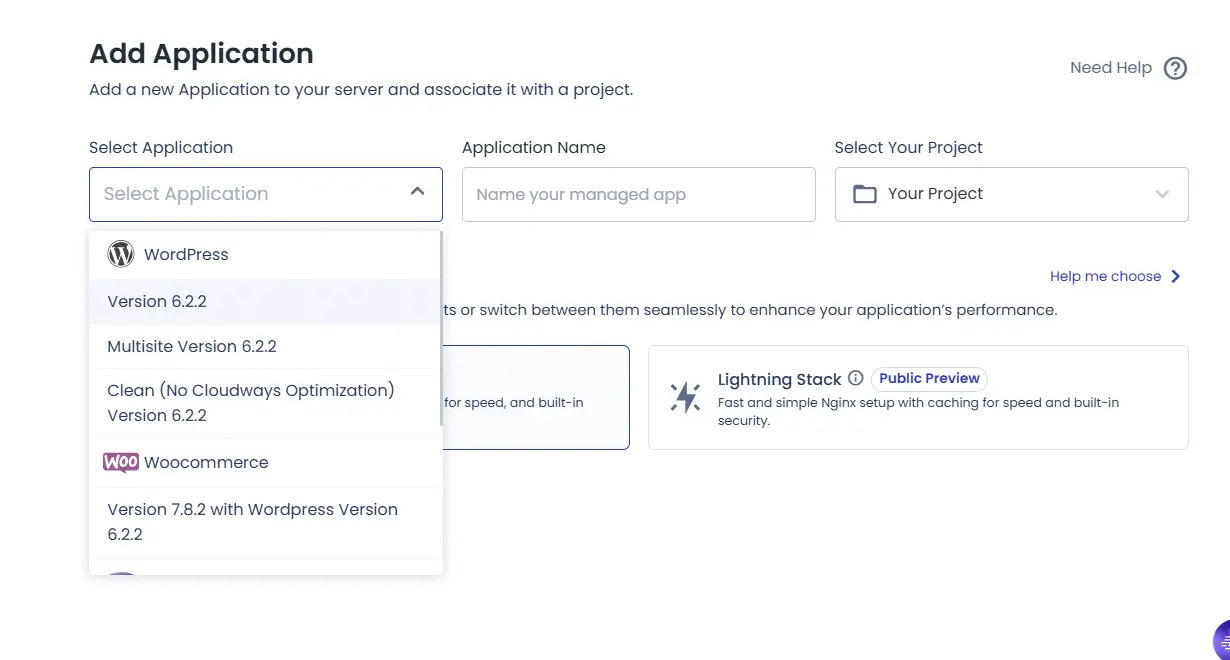Select WordPress Version 6.2.2
Image resolution: width=1230 pixels, height=660 pixels.
point(157,301)
